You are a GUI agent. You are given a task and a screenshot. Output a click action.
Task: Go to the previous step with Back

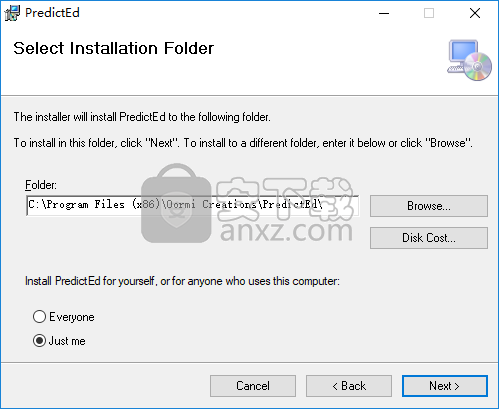(x=349, y=386)
